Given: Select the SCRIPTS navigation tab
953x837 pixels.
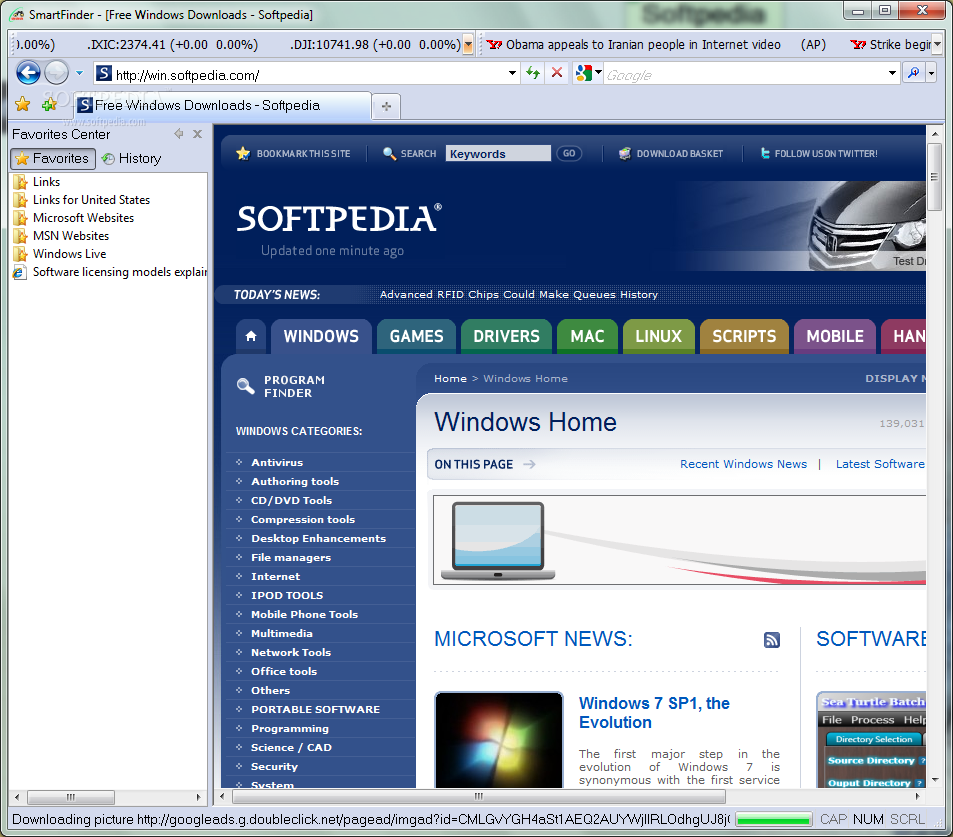Looking at the screenshot, I should (x=744, y=336).
